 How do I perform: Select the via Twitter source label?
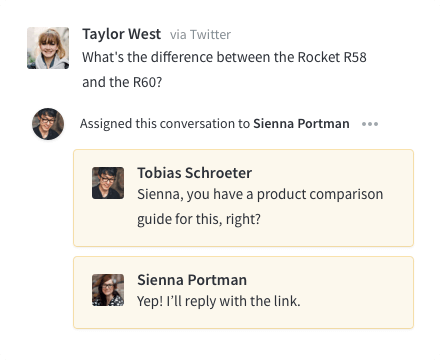(200, 35)
